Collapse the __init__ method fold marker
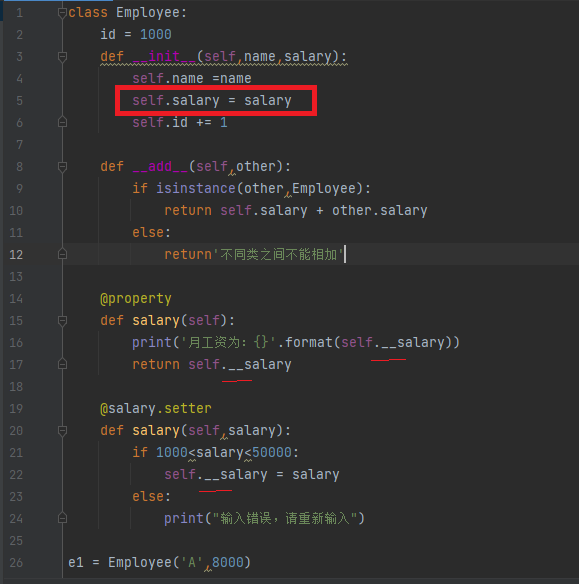 (x=62, y=57)
